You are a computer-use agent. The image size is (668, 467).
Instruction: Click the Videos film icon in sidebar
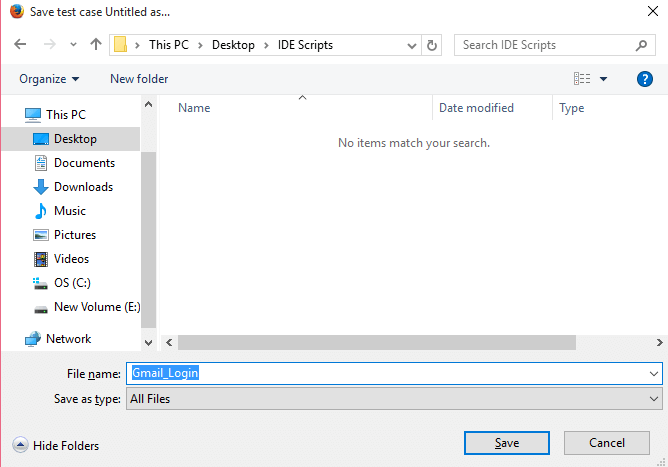click(41, 259)
